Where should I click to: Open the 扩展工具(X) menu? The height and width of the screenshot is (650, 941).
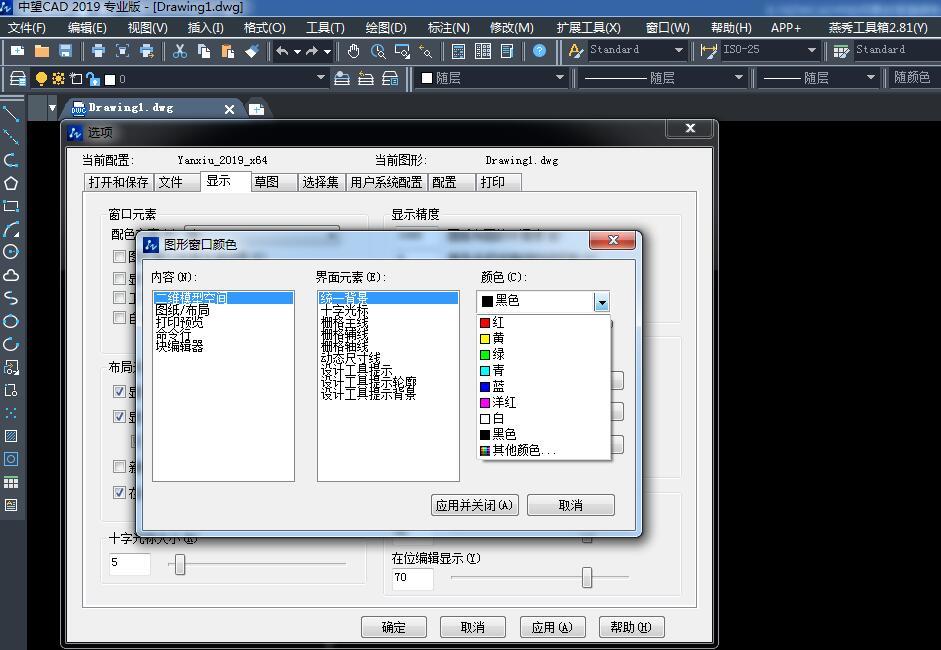[x=588, y=28]
